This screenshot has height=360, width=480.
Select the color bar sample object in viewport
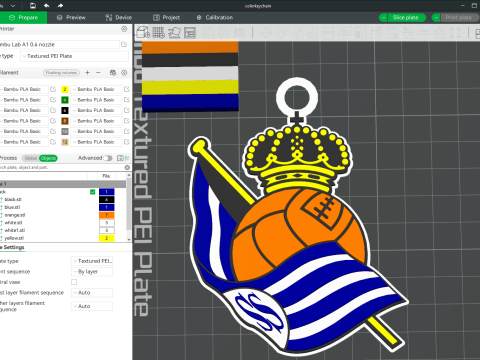click(x=190, y=76)
